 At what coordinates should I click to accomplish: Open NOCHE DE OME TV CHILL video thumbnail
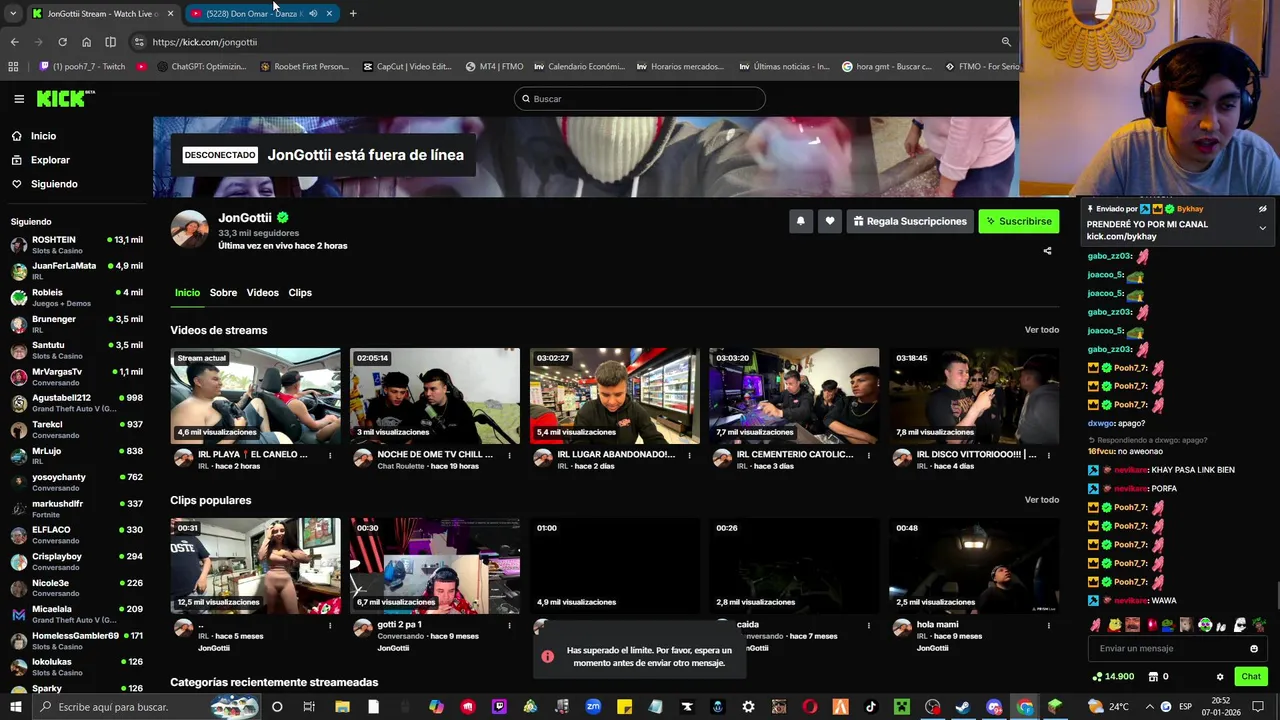435,396
